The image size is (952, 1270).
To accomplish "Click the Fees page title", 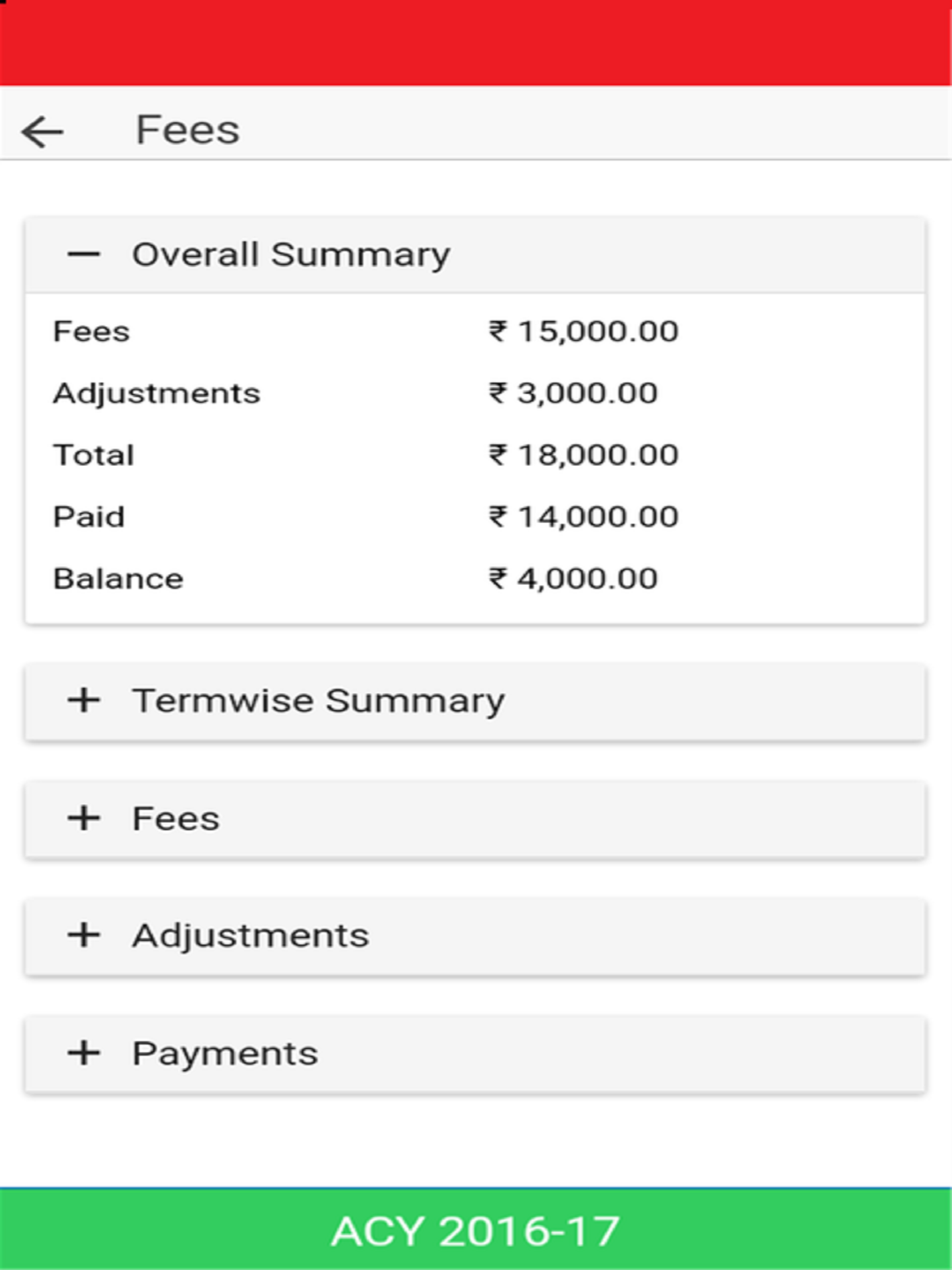I will pyautogui.click(x=188, y=130).
